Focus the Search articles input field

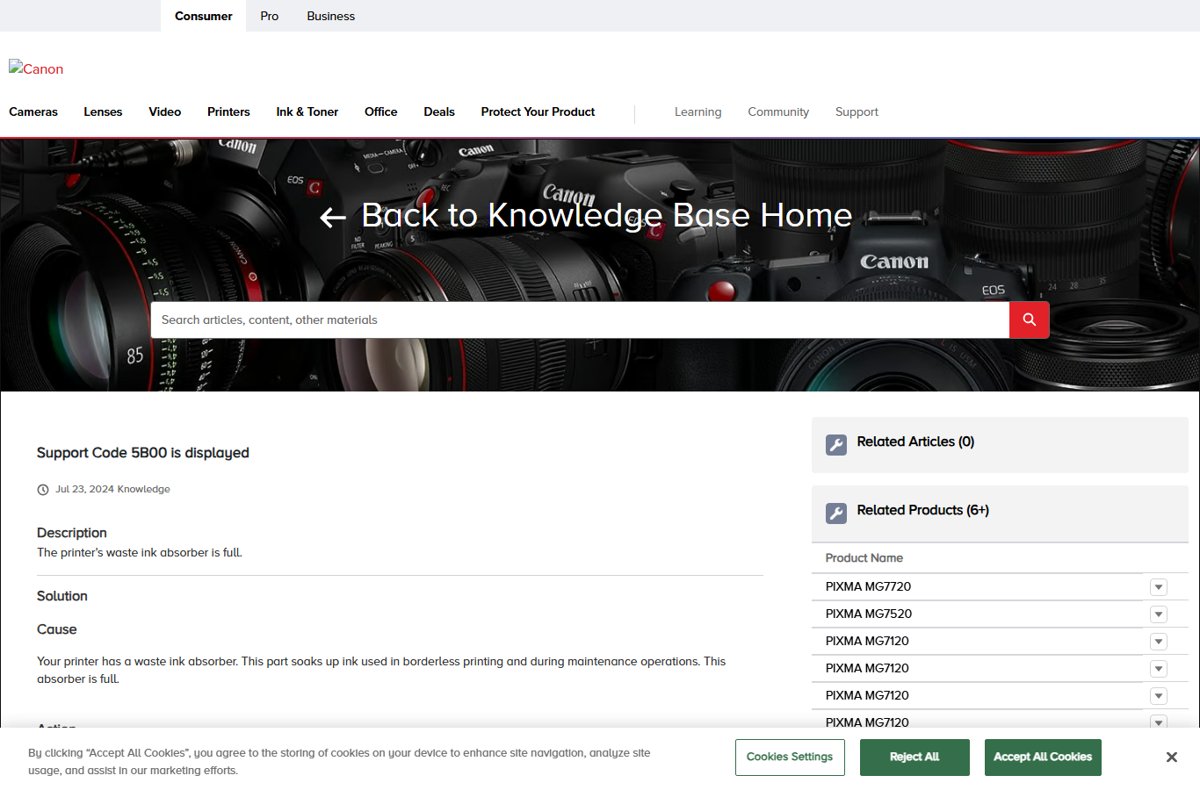pos(580,320)
